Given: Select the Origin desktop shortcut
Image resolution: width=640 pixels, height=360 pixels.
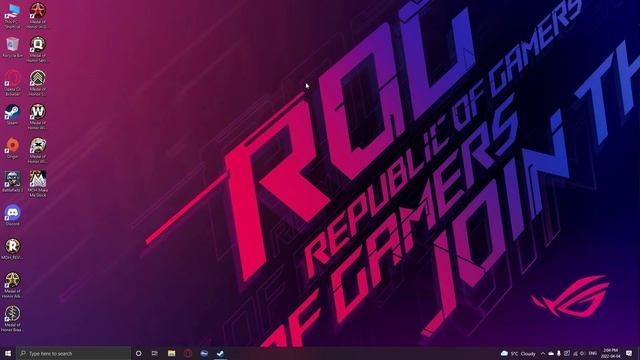Looking at the screenshot, I should pos(12,148).
